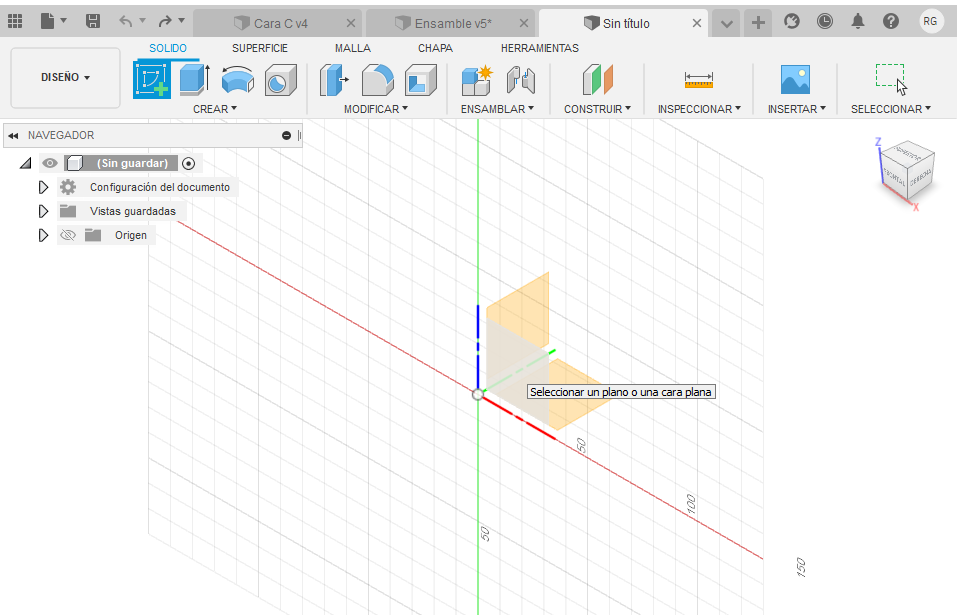
Task: Switch to the HERRAMIENTAS ribbon tab
Action: point(540,48)
